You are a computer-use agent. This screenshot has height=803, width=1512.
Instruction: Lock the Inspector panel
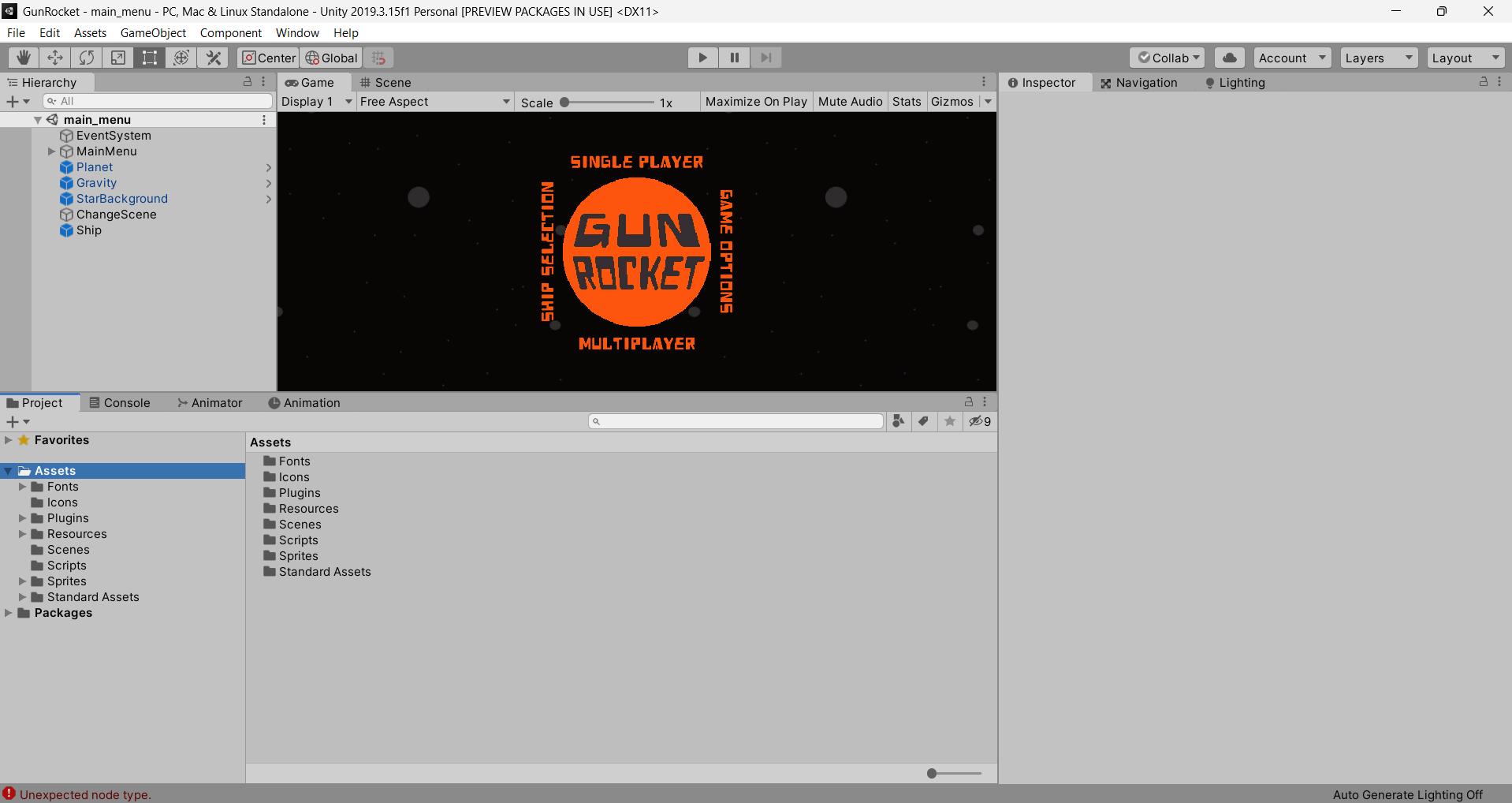coord(1484,82)
